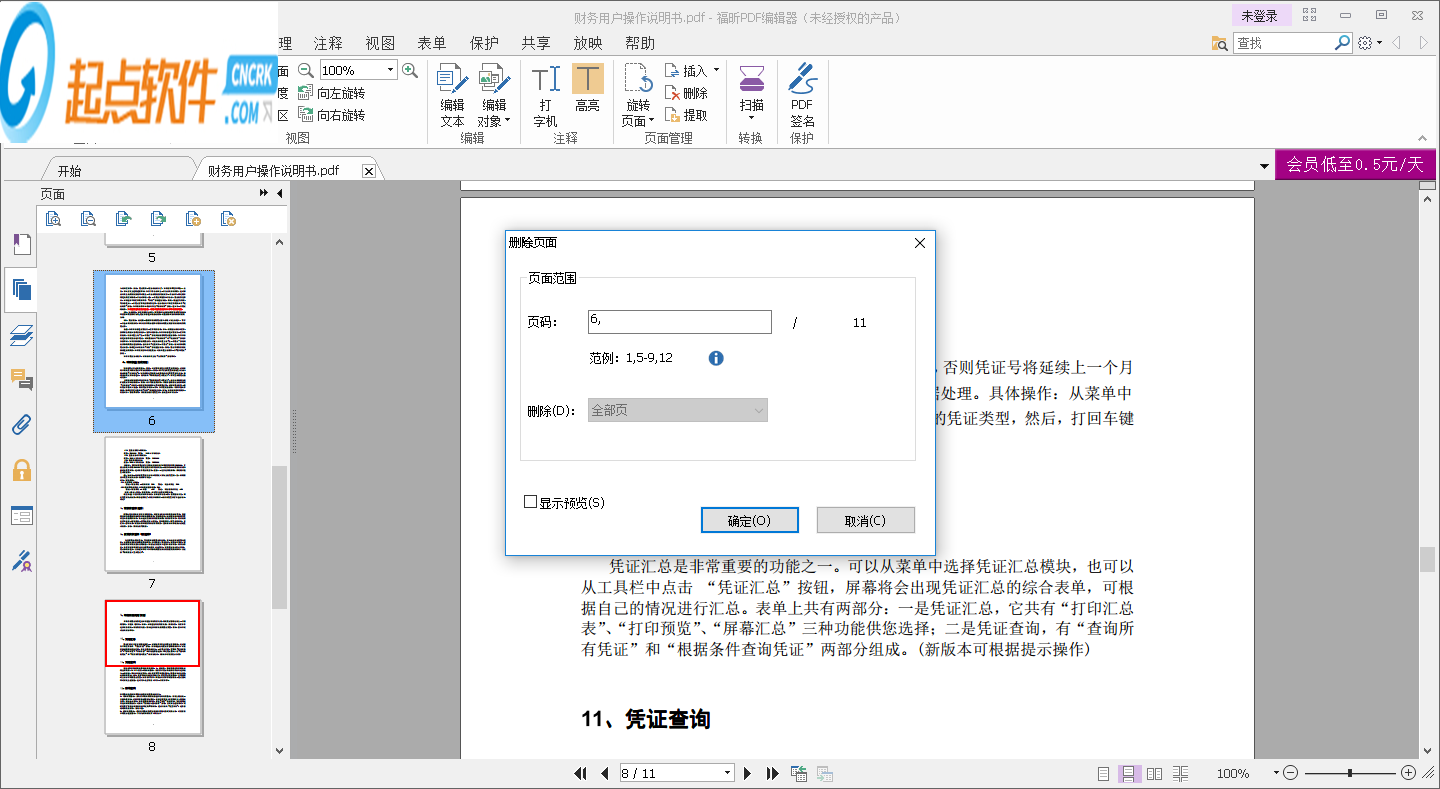1440x789 pixels.
Task: Click the info icon beside the example text
Action: pos(716,358)
